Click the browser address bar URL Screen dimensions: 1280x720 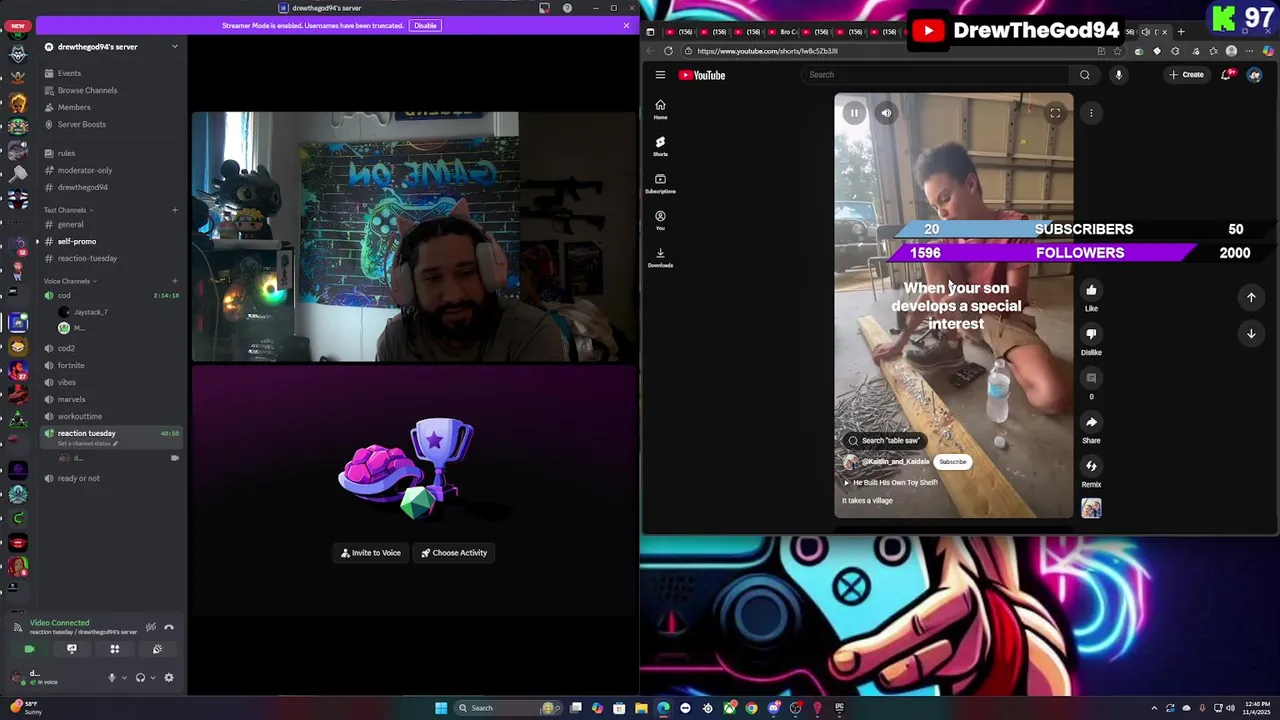click(767, 51)
